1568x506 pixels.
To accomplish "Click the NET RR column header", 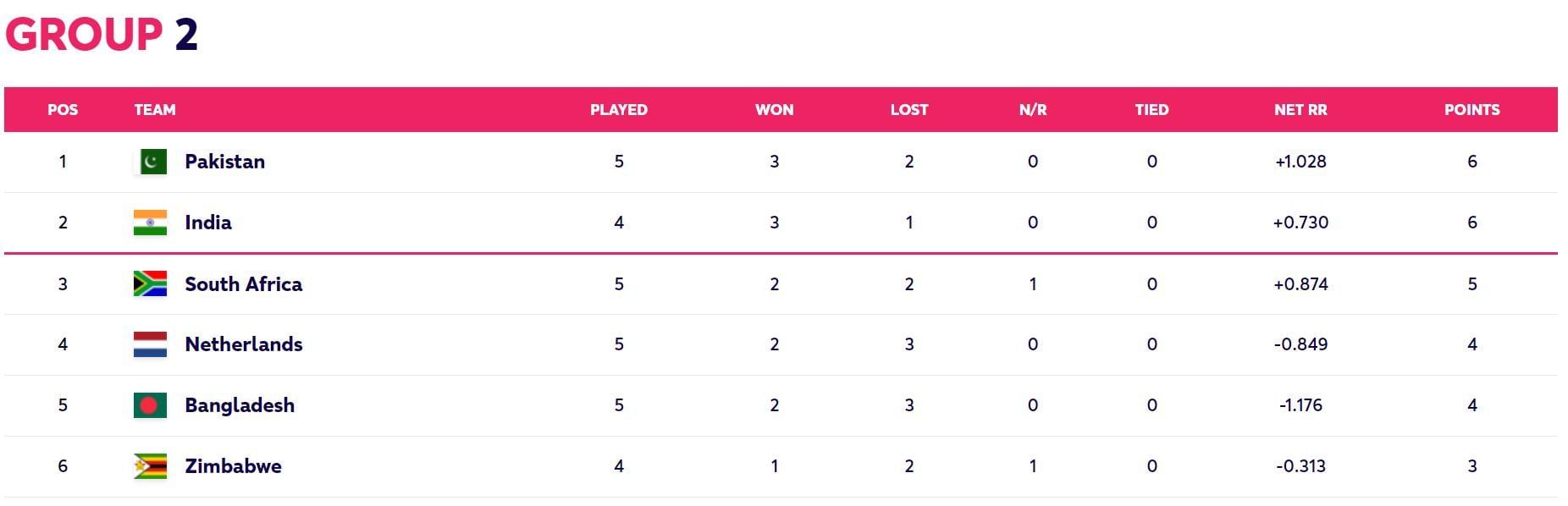I will pyautogui.click(x=1300, y=110).
